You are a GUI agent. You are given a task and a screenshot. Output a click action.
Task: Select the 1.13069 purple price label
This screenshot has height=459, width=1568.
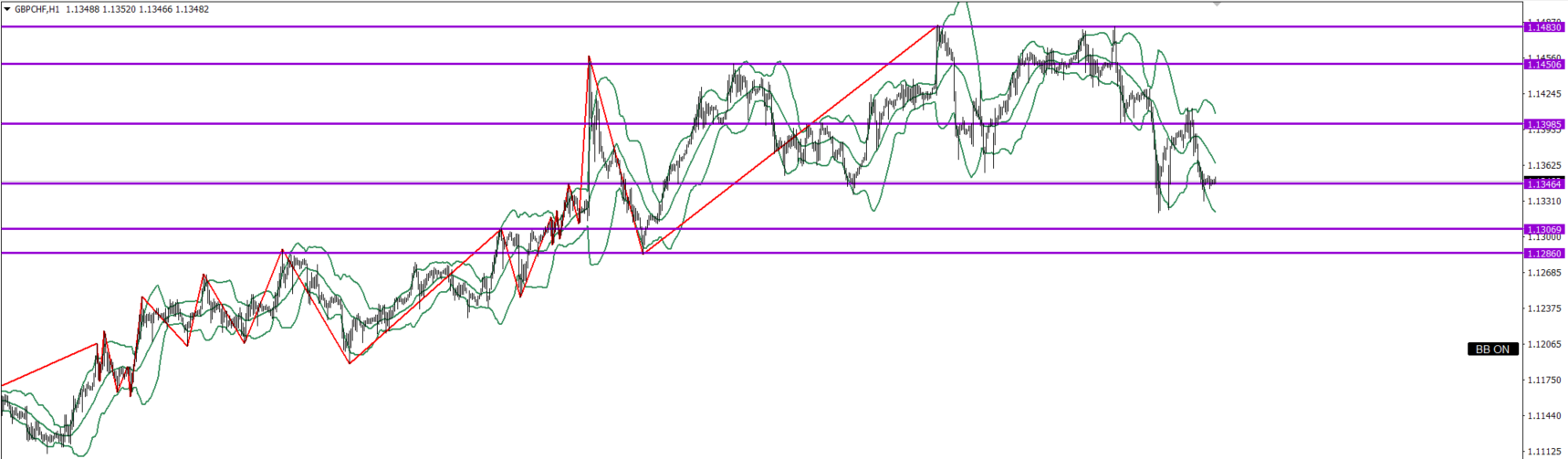1544,229
